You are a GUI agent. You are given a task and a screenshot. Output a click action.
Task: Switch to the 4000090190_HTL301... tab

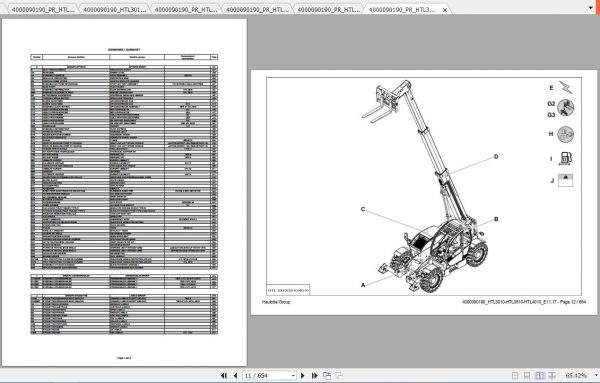114,10
